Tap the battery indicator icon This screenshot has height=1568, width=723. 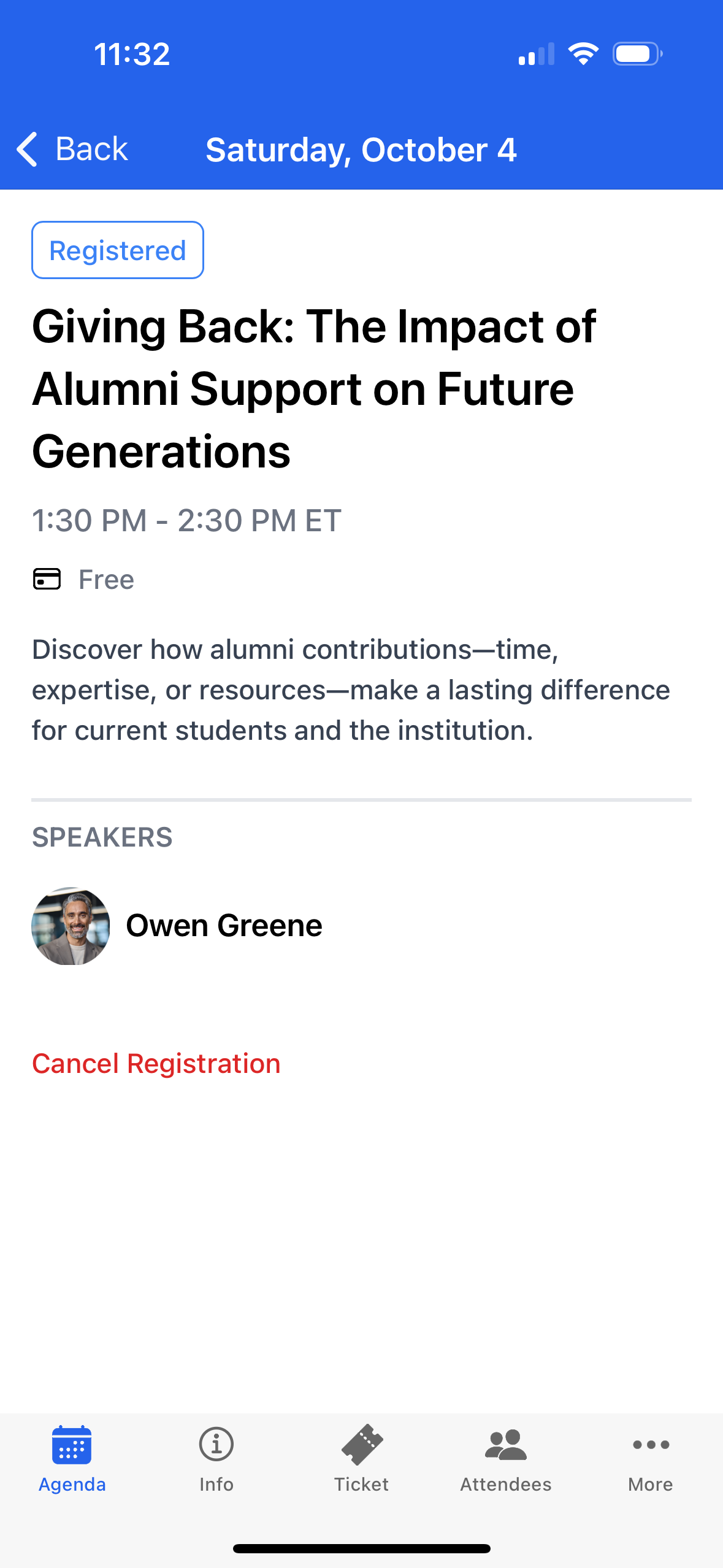click(x=638, y=54)
